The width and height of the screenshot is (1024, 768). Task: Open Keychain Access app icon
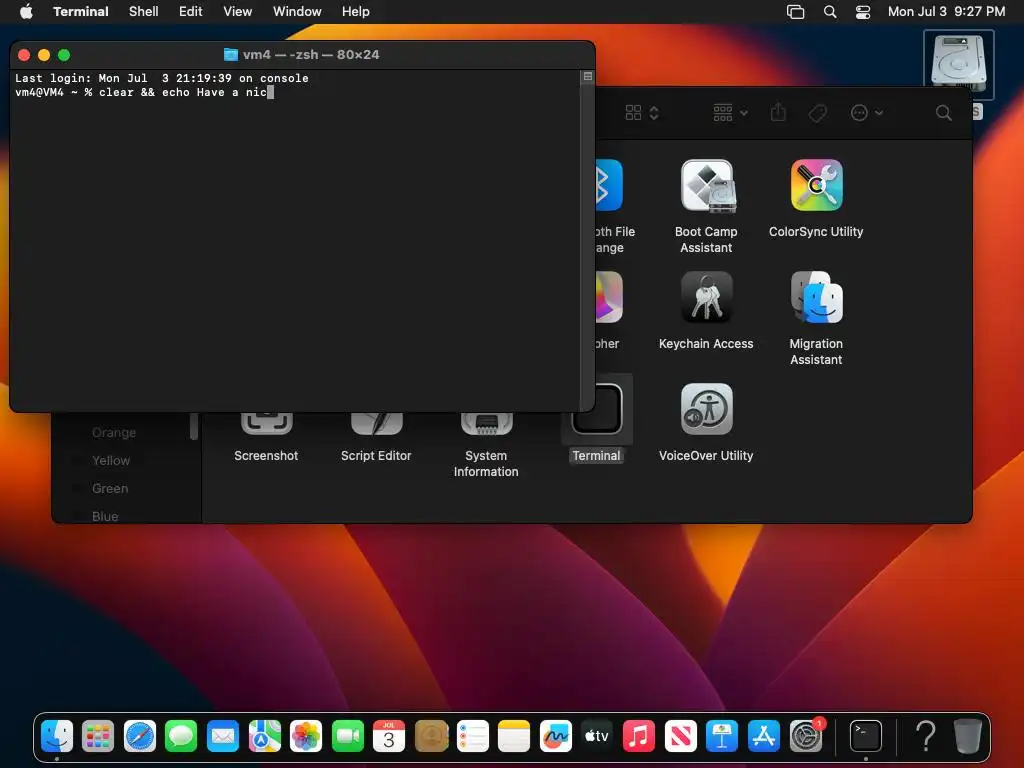click(x=706, y=297)
